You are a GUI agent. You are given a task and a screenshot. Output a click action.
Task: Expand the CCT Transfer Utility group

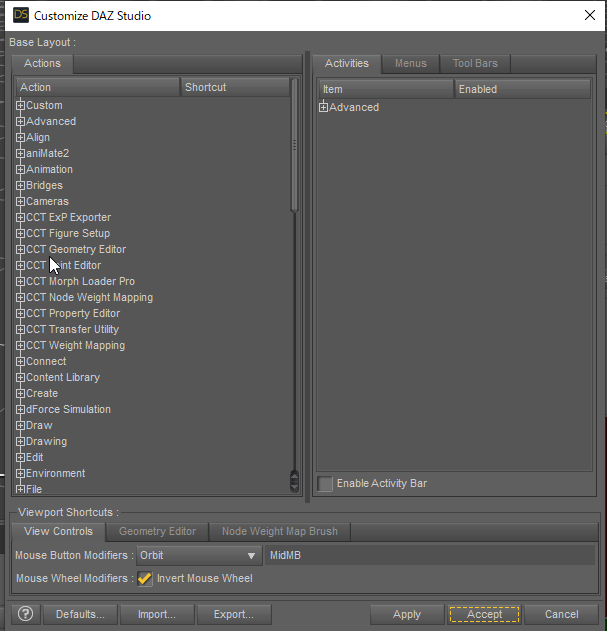20,330
